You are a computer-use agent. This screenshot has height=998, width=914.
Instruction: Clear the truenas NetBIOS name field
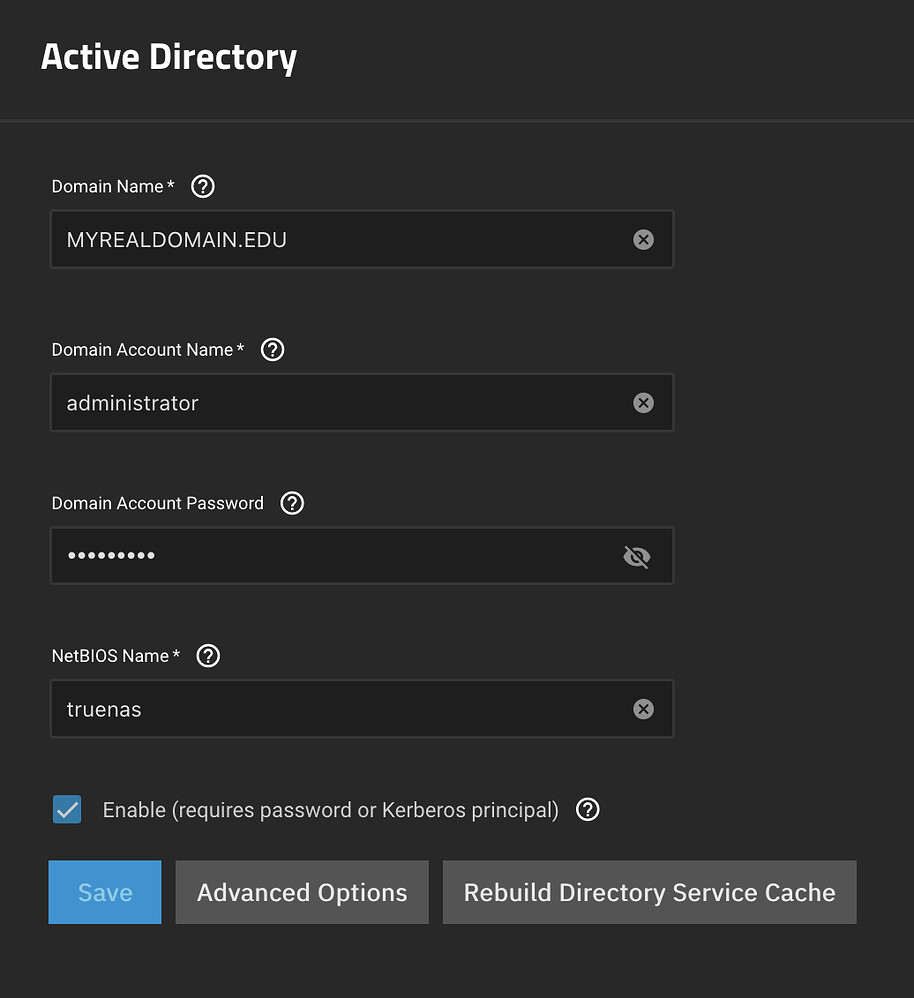643,709
